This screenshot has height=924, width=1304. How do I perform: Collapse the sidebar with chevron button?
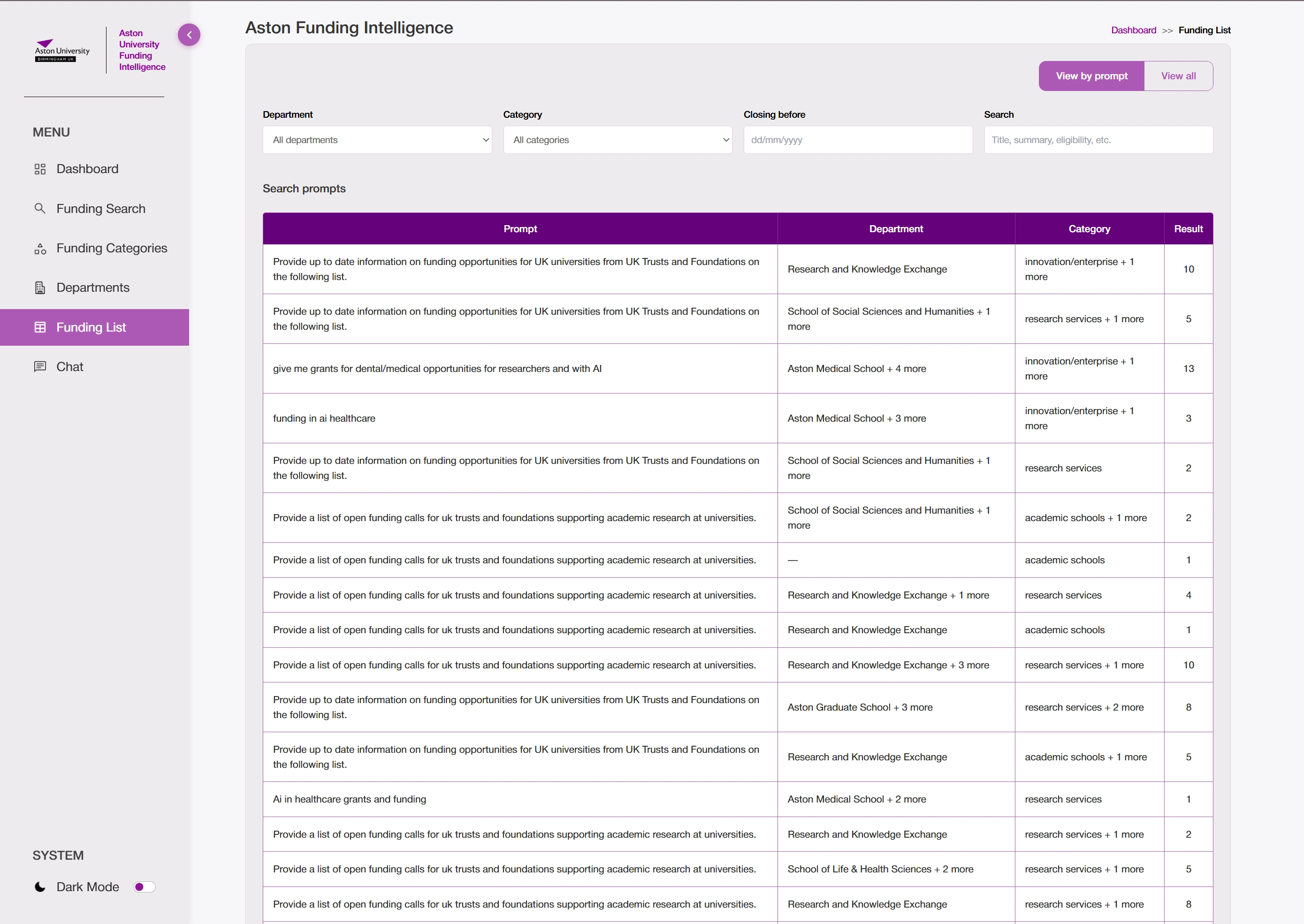point(189,35)
